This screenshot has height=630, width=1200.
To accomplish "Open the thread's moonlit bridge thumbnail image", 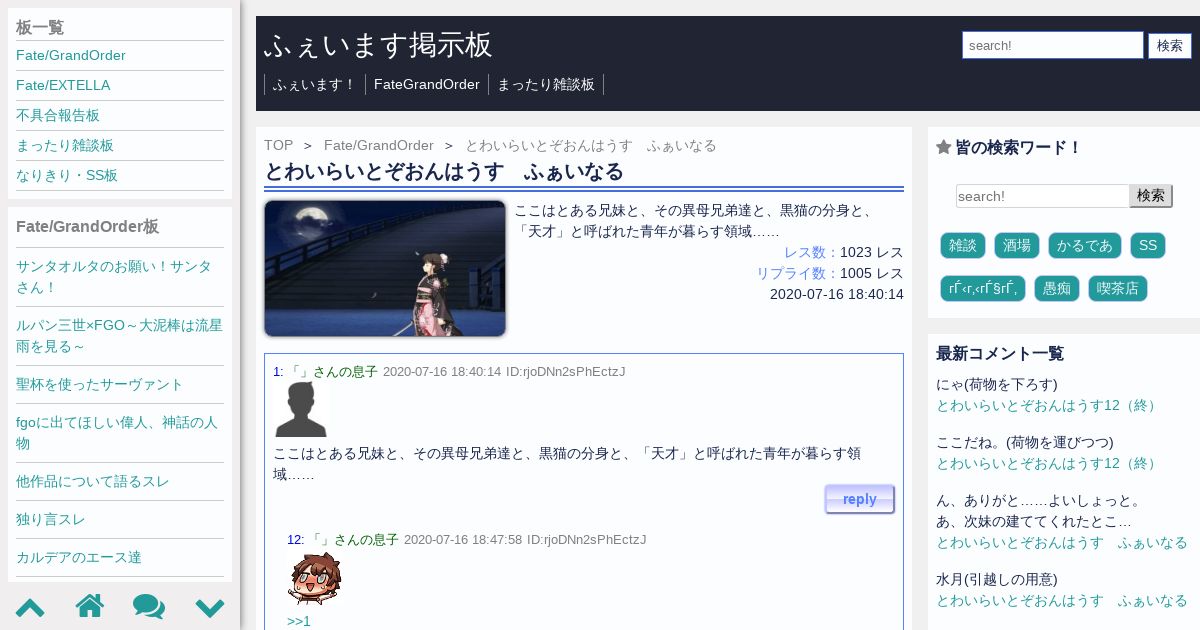I will click(x=385, y=268).
